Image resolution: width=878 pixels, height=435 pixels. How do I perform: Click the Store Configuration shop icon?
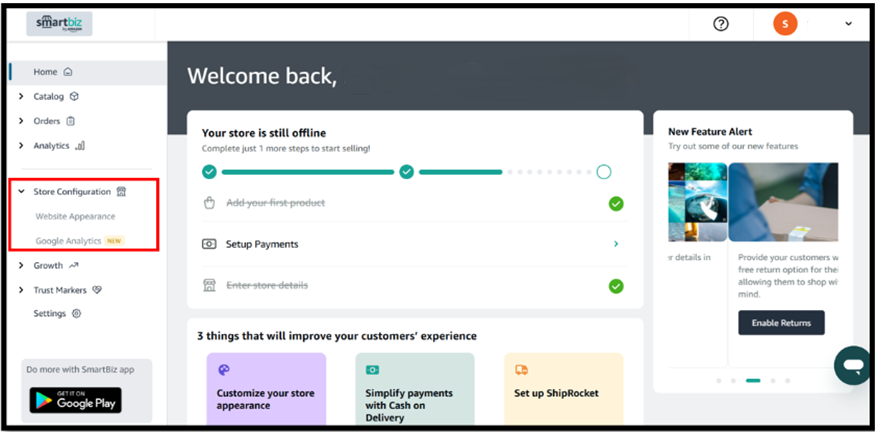coord(121,192)
